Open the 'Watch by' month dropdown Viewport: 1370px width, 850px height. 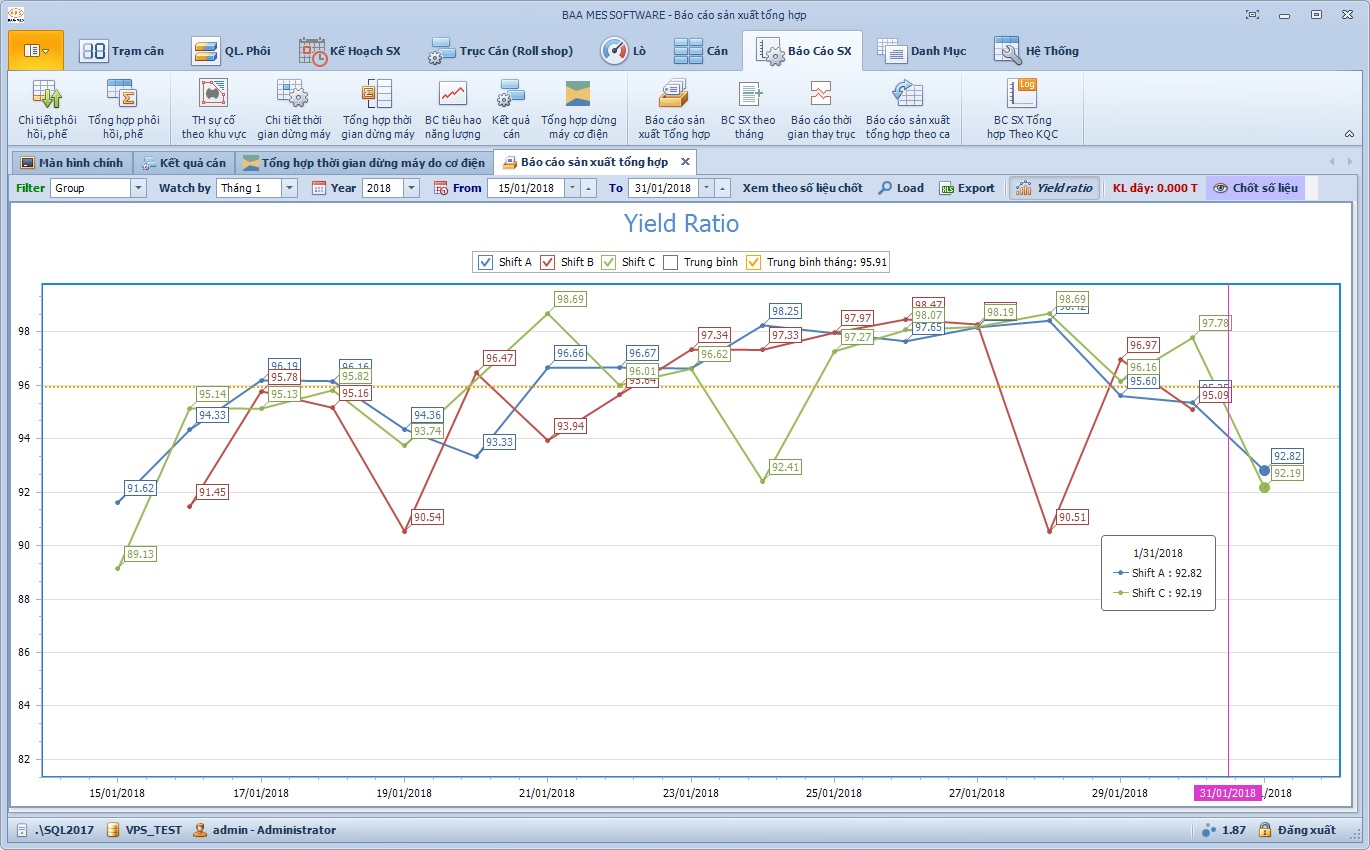coord(289,188)
